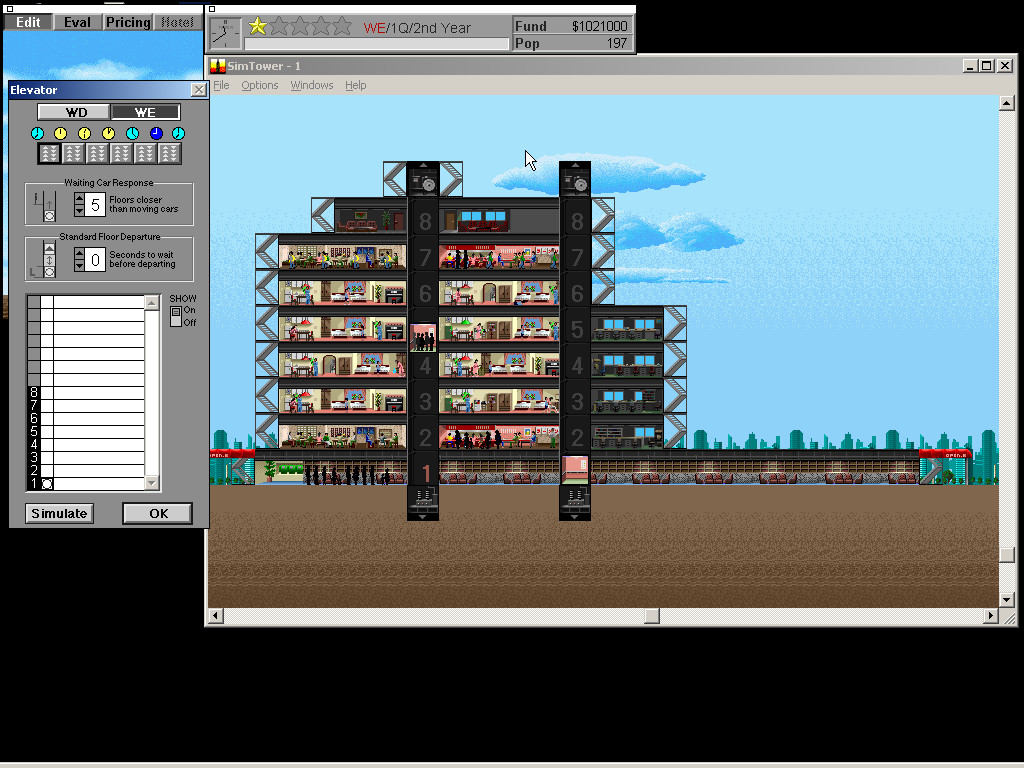Click the SimTower title bar tower icon
The image size is (1024, 768).
pyautogui.click(x=217, y=66)
